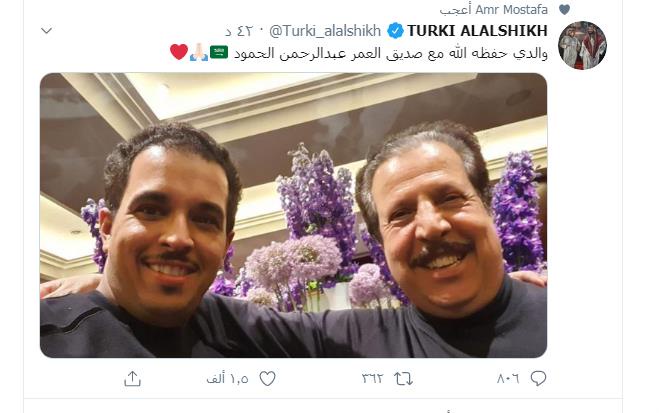Click the likes count ١,٥ ألف
This screenshot has width=659, height=413.
[x=227, y=379]
